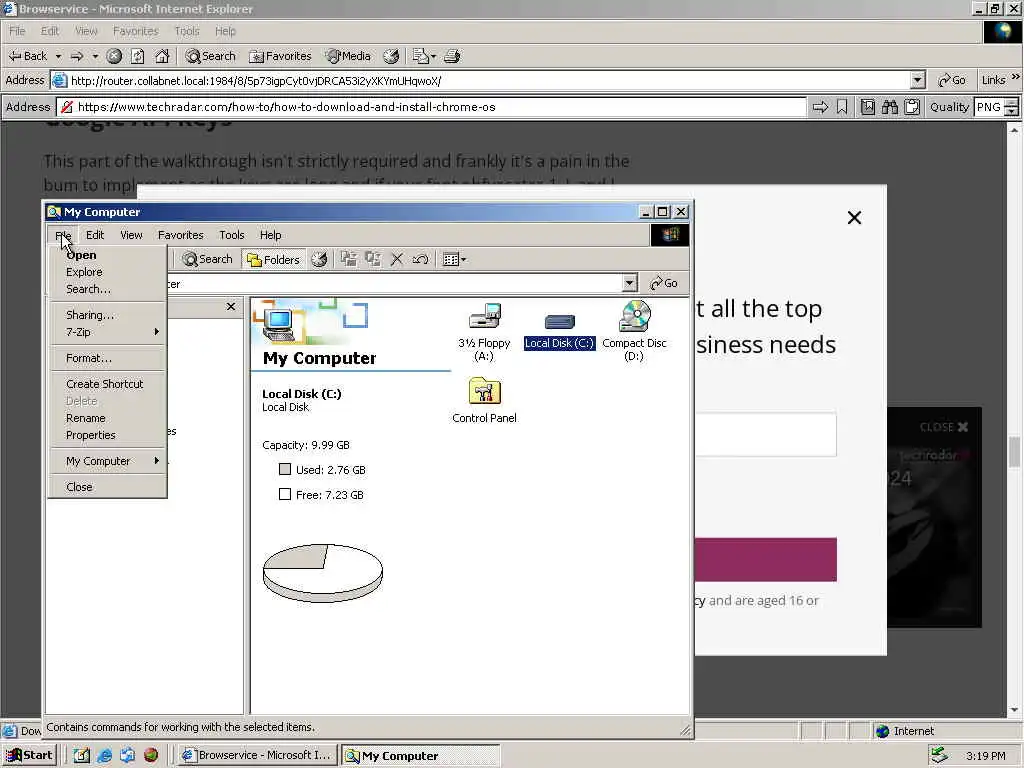
Task: Open the Views dropdown in My Computer's toolbar
Action: coord(455,260)
